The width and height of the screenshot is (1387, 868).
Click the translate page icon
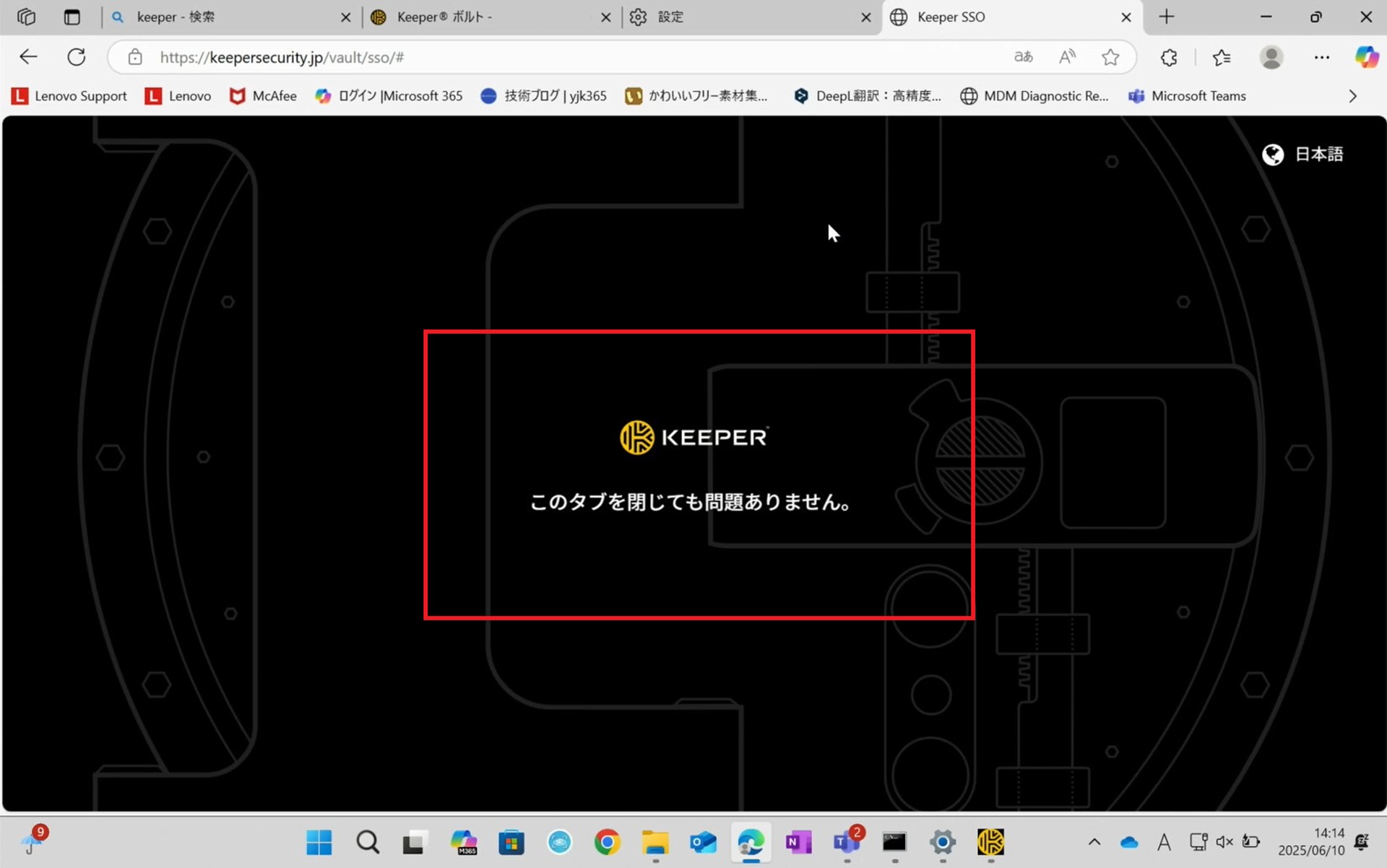1023,57
